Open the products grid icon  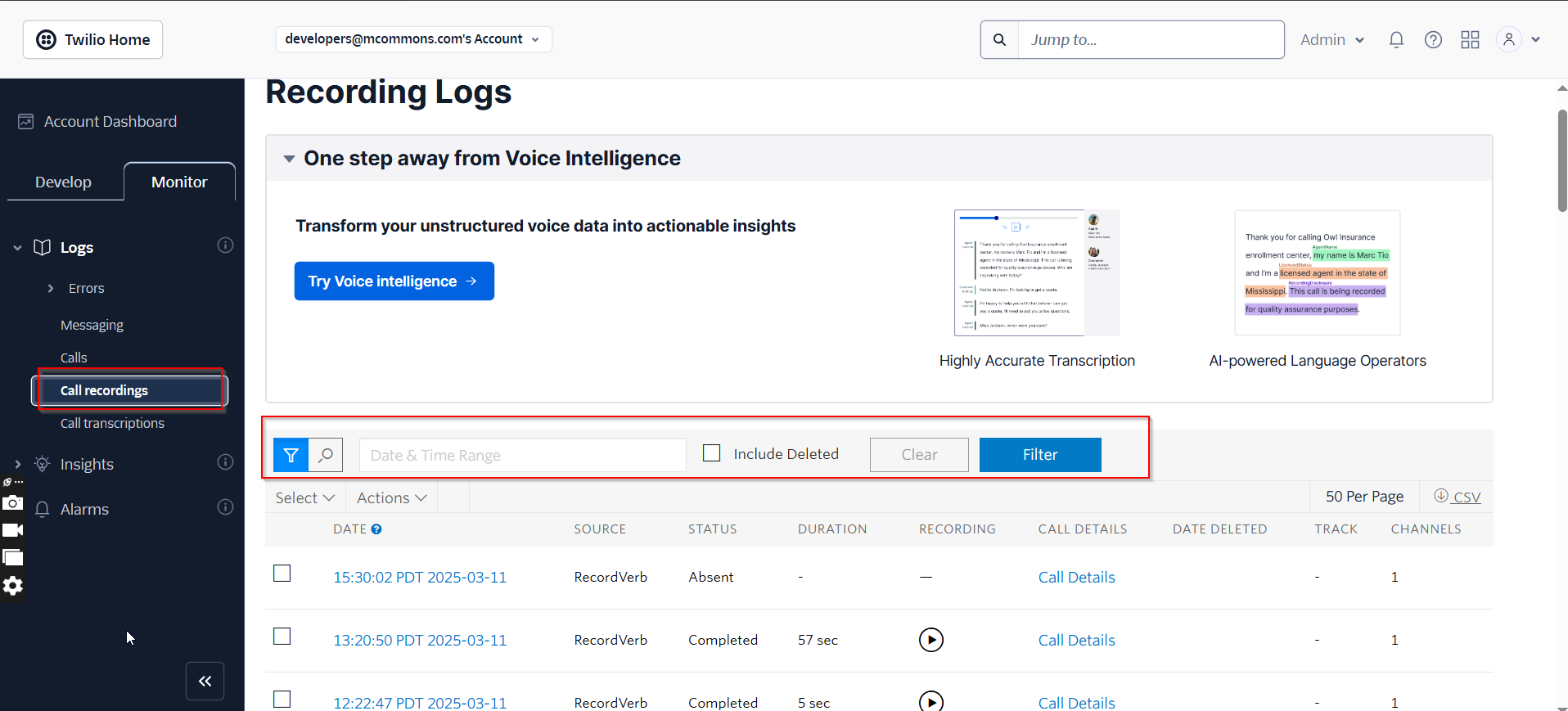click(1470, 39)
